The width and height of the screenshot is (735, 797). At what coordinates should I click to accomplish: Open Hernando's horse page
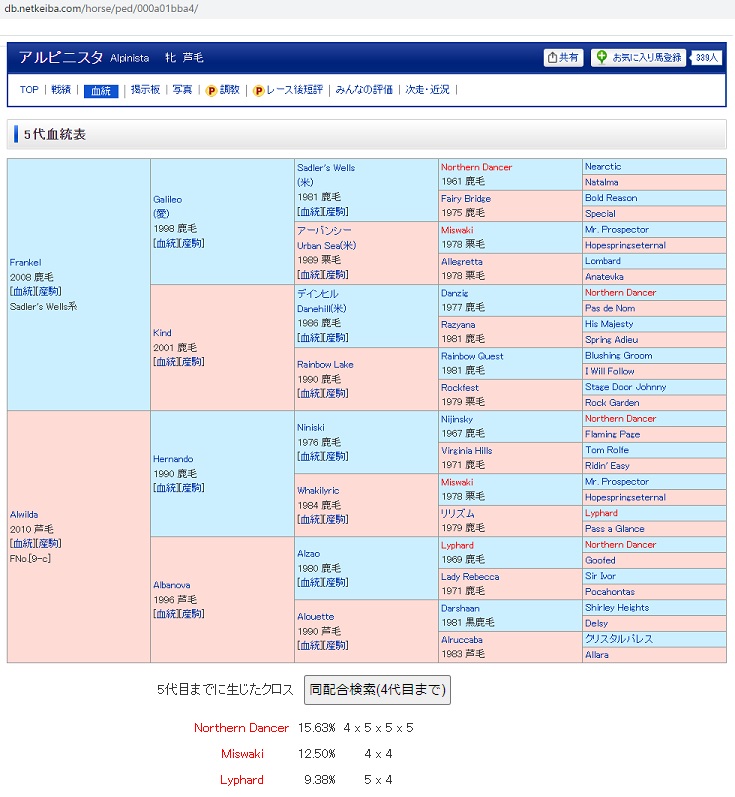click(173, 458)
